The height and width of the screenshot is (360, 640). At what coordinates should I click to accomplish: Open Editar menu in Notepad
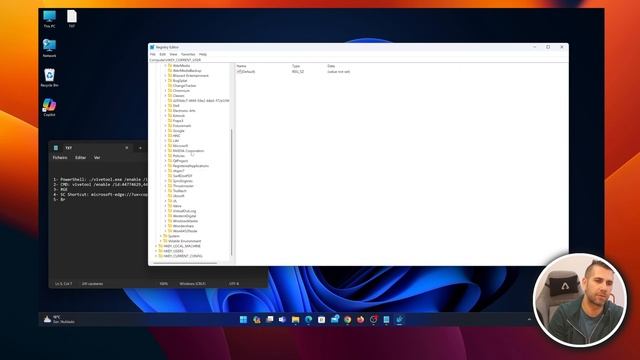coord(80,158)
